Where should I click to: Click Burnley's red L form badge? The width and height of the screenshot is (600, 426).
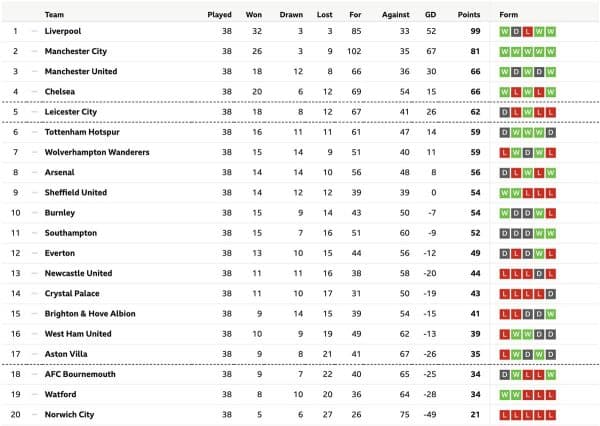[551, 214]
